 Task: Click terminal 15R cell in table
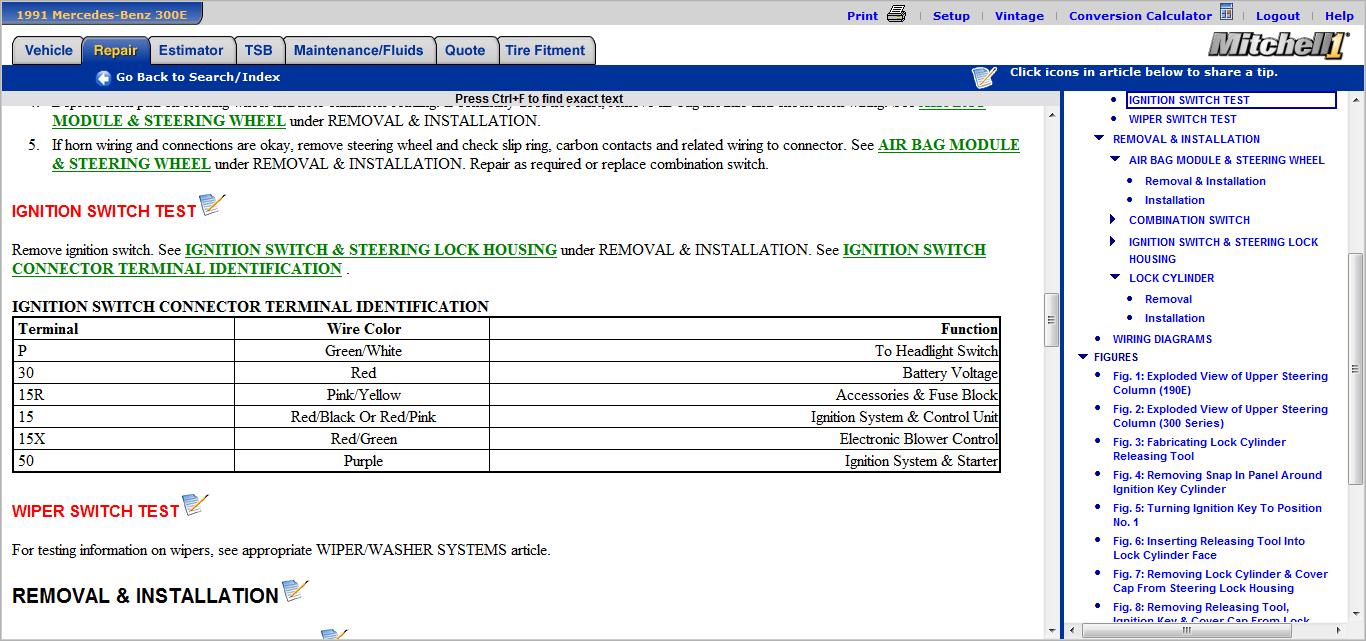pyautogui.click(x=124, y=395)
